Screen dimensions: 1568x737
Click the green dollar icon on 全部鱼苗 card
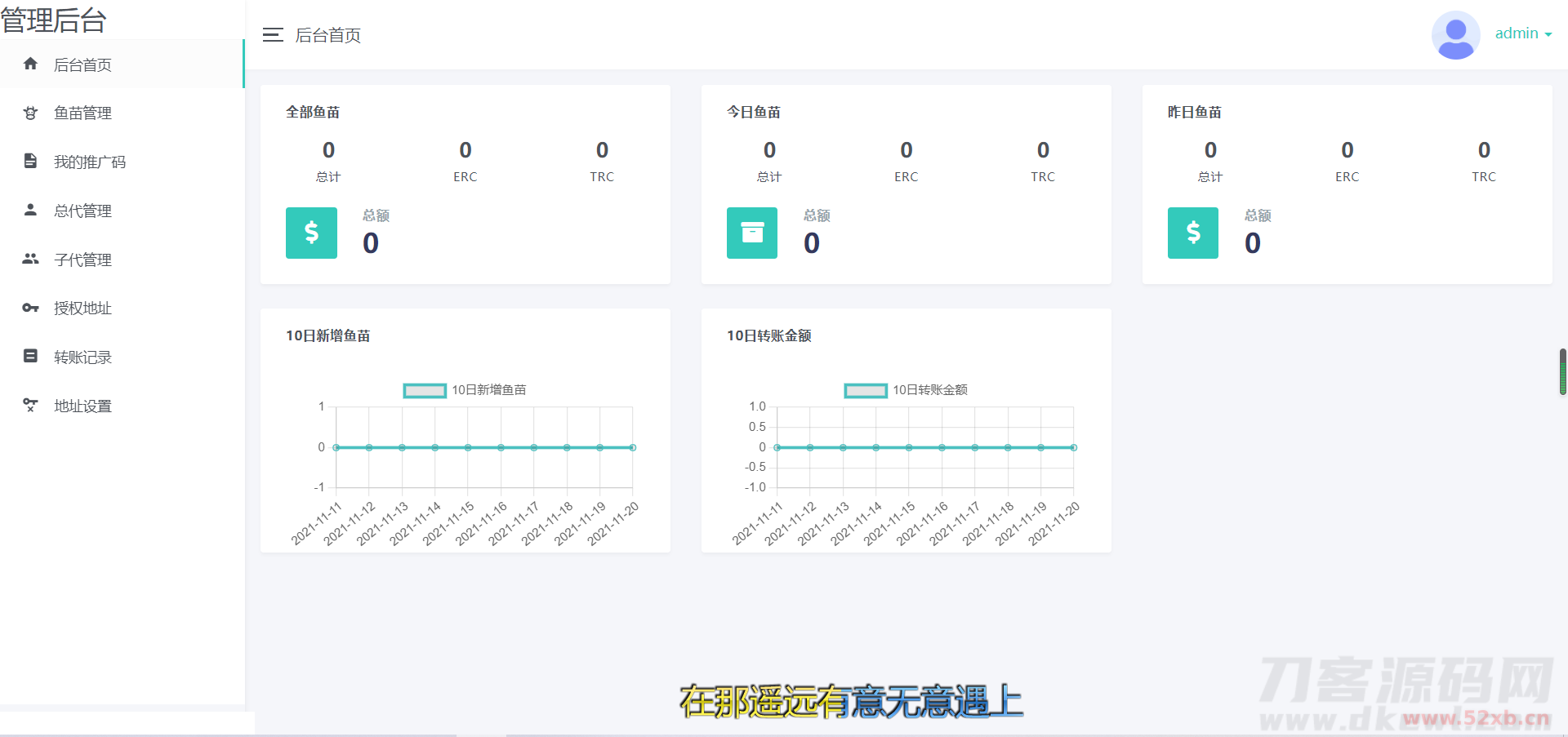click(x=311, y=233)
